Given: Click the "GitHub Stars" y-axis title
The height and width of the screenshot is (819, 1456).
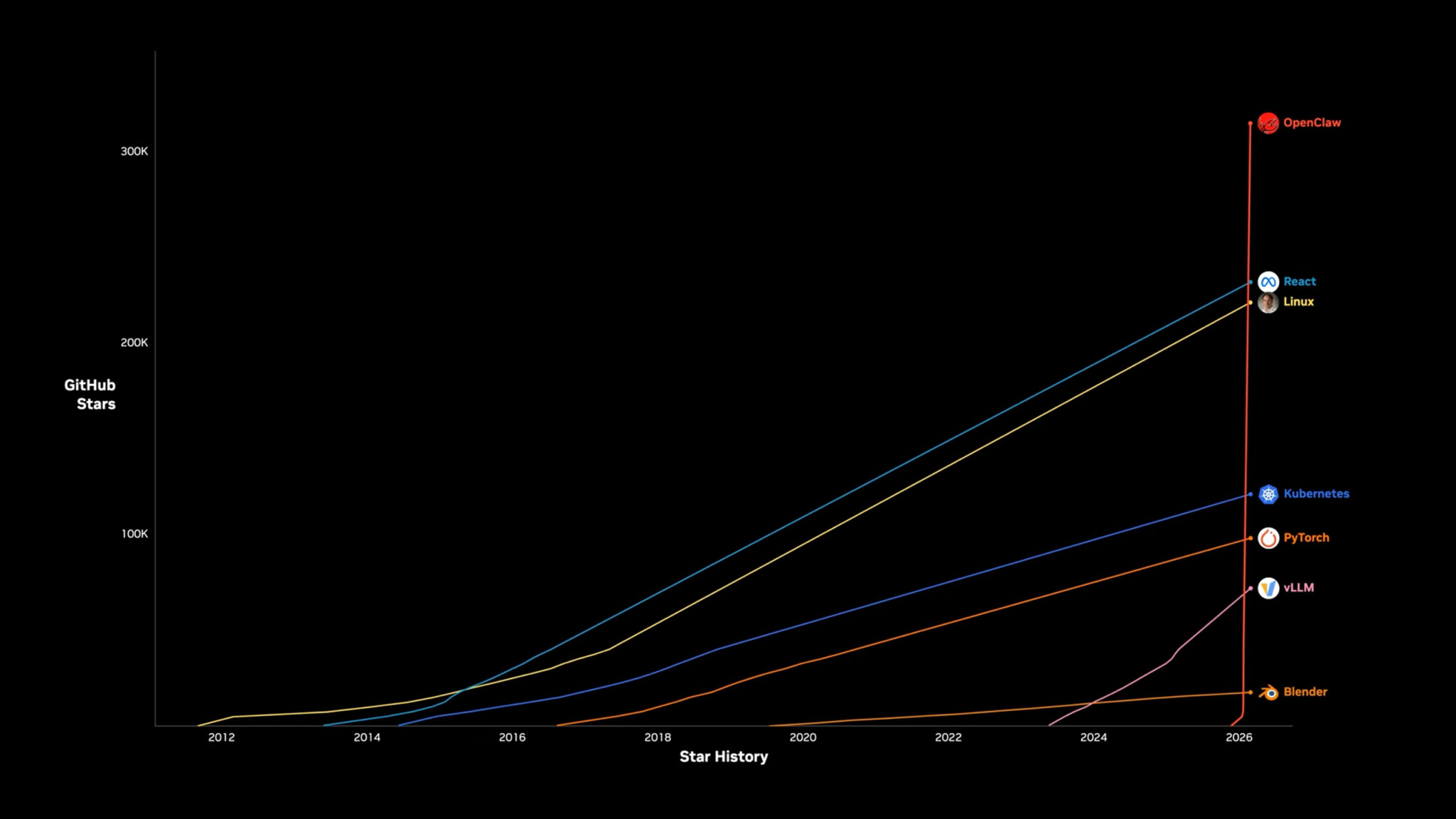Looking at the screenshot, I should pyautogui.click(x=90, y=395).
